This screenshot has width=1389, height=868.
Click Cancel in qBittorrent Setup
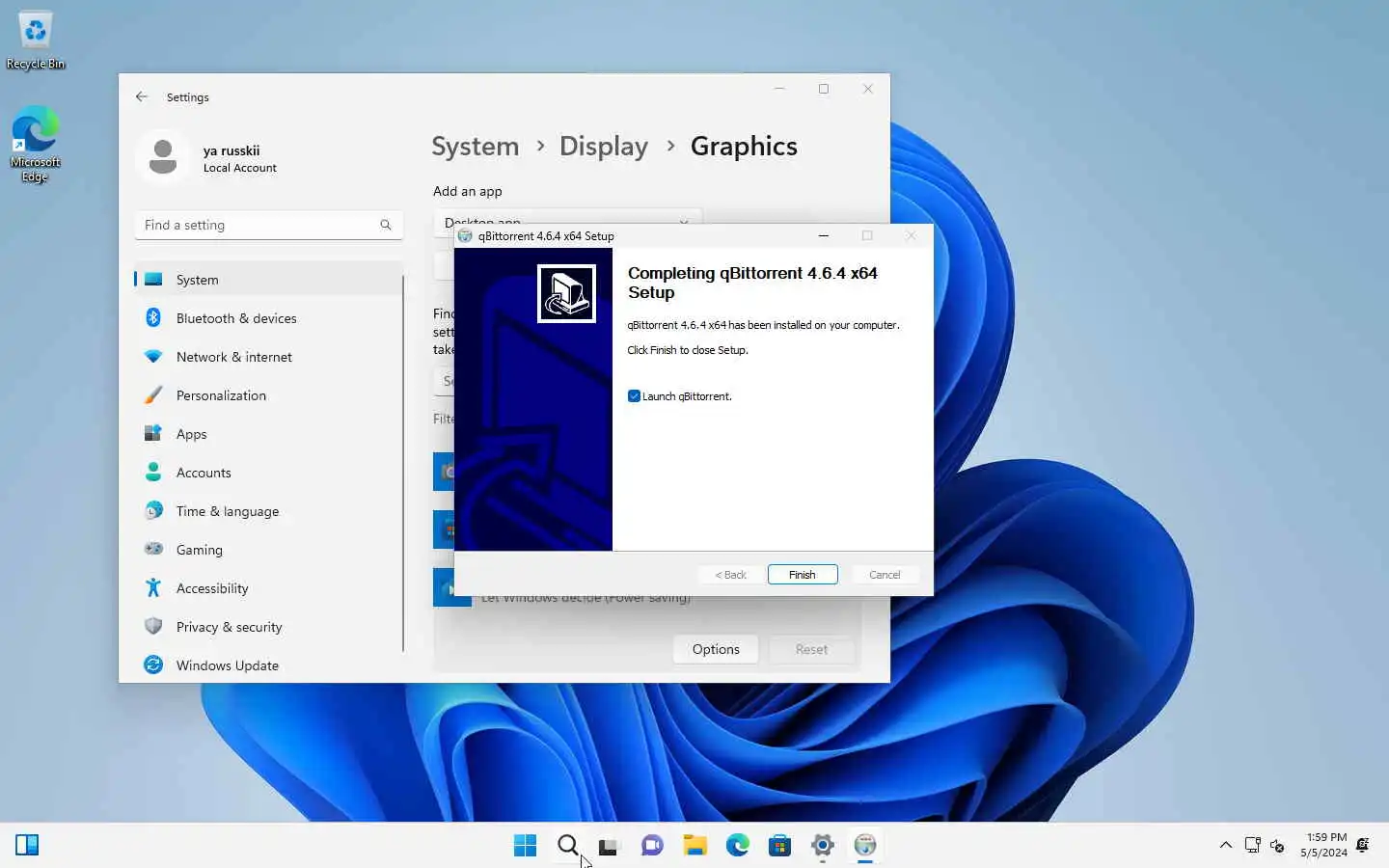884,575
